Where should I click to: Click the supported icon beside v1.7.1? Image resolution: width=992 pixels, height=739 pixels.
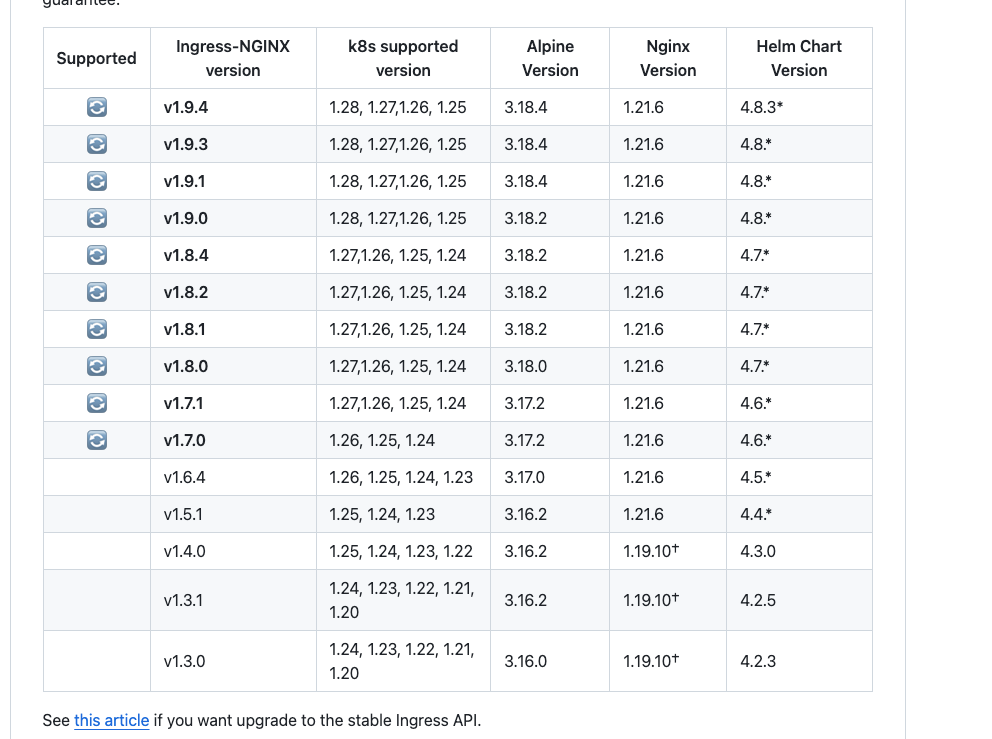pos(97,403)
